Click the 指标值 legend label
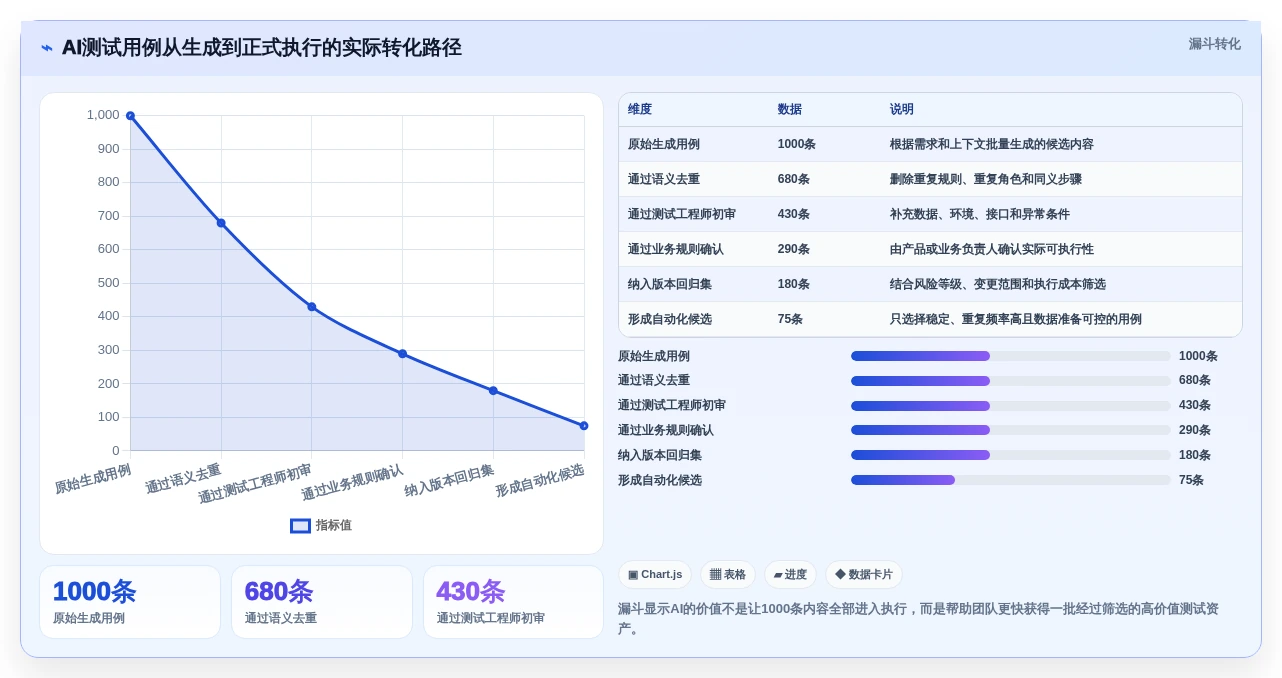This screenshot has width=1282, height=678. 334,526
